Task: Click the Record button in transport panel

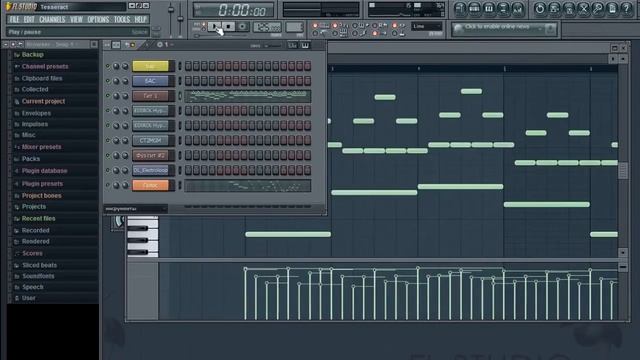Action: tap(242, 27)
